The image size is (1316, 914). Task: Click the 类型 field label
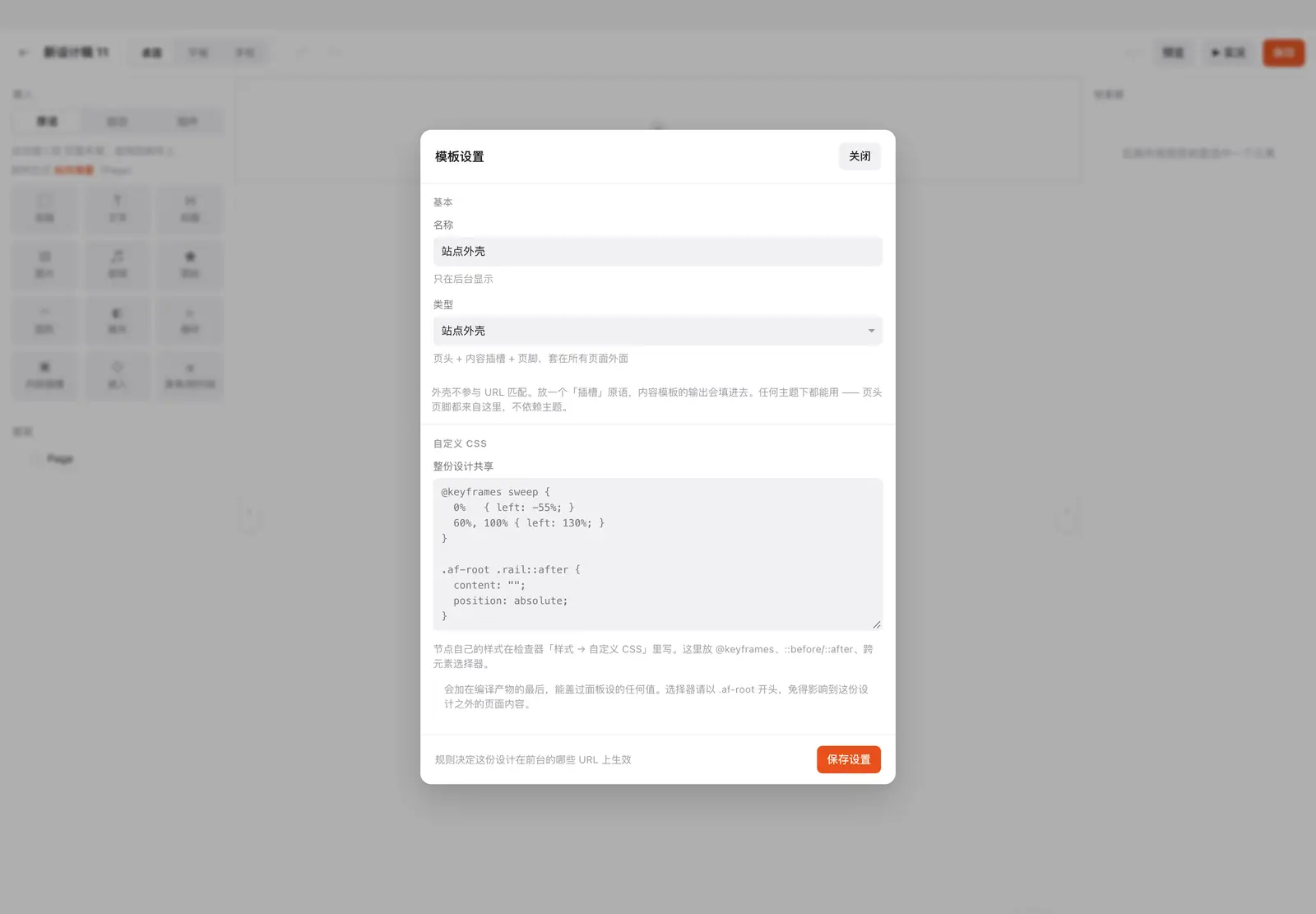(x=443, y=304)
